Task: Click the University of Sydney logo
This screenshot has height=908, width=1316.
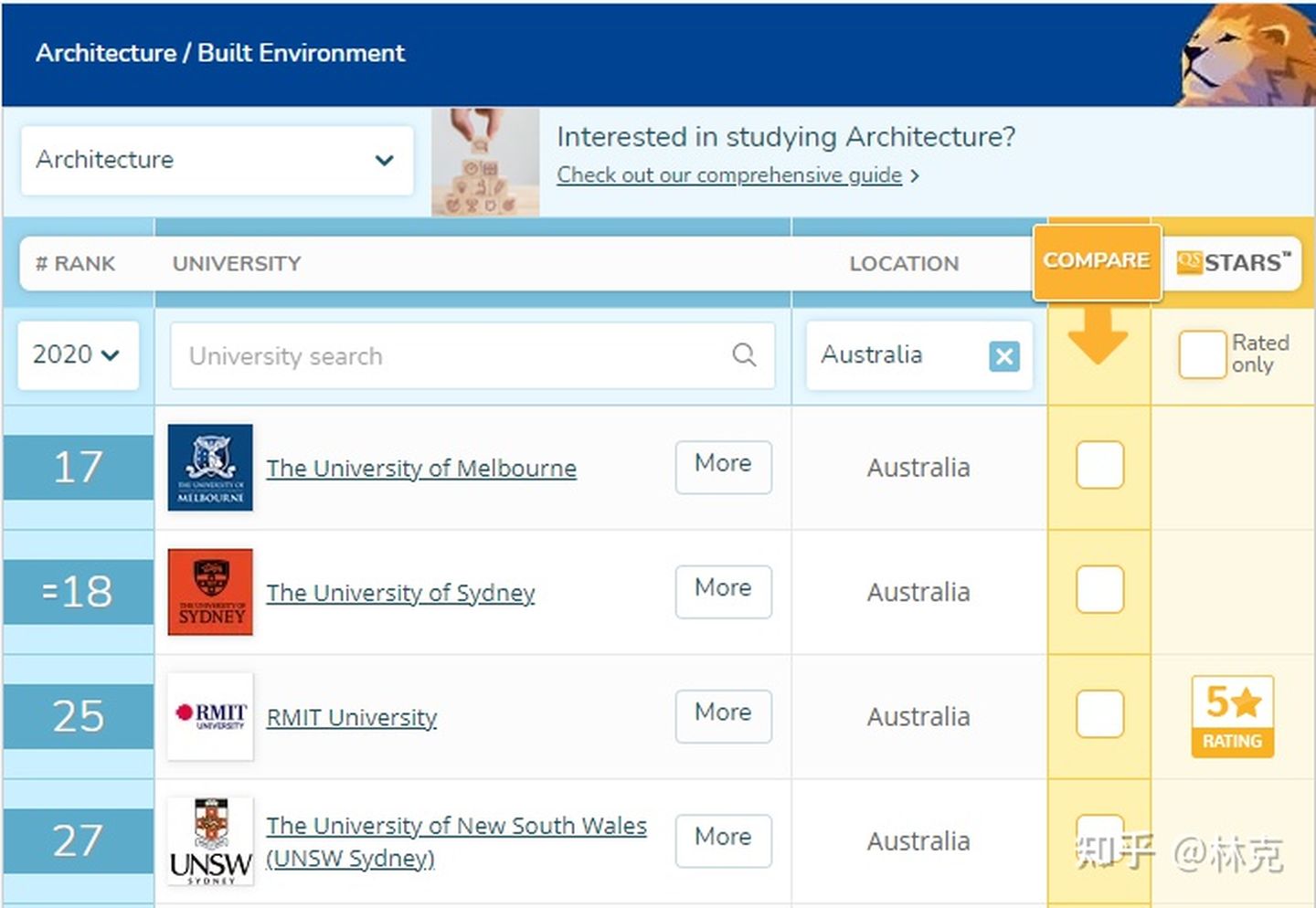Action: (210, 591)
